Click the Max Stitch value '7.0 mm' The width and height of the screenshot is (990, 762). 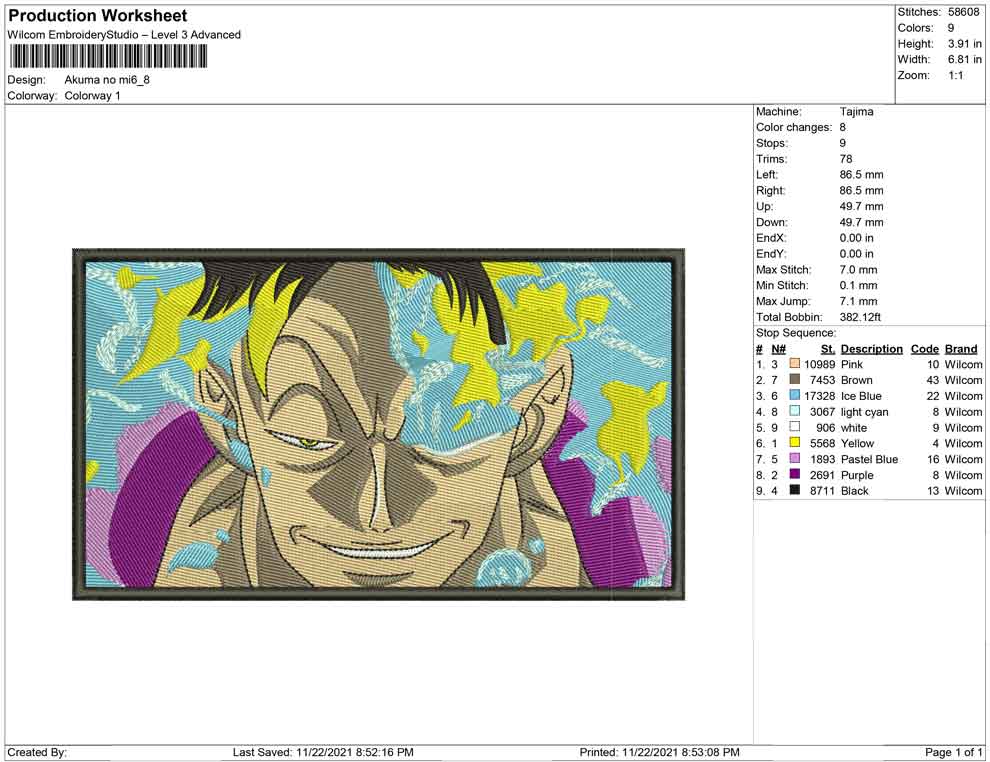point(858,270)
